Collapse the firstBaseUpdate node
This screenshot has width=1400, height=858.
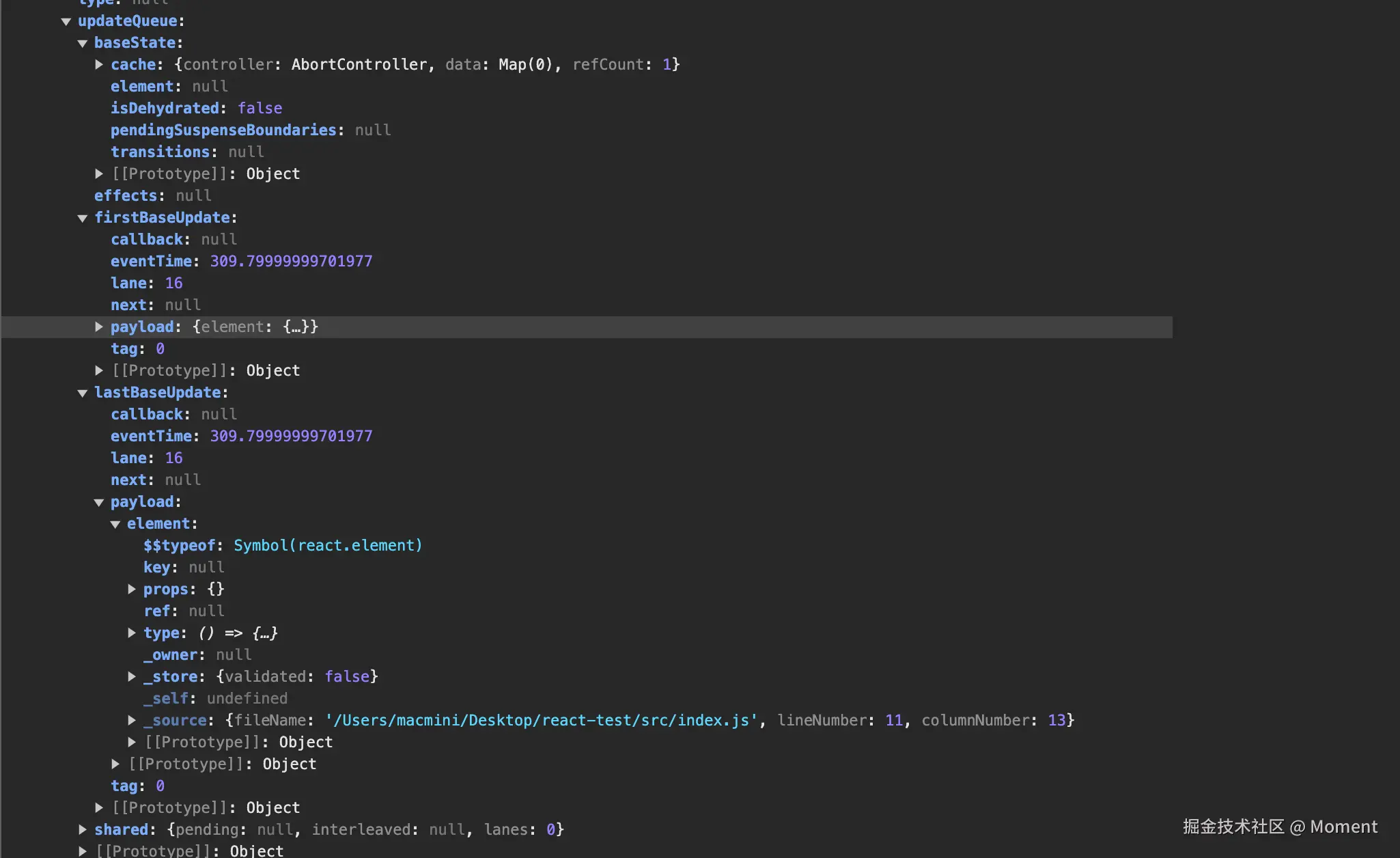[x=83, y=218]
